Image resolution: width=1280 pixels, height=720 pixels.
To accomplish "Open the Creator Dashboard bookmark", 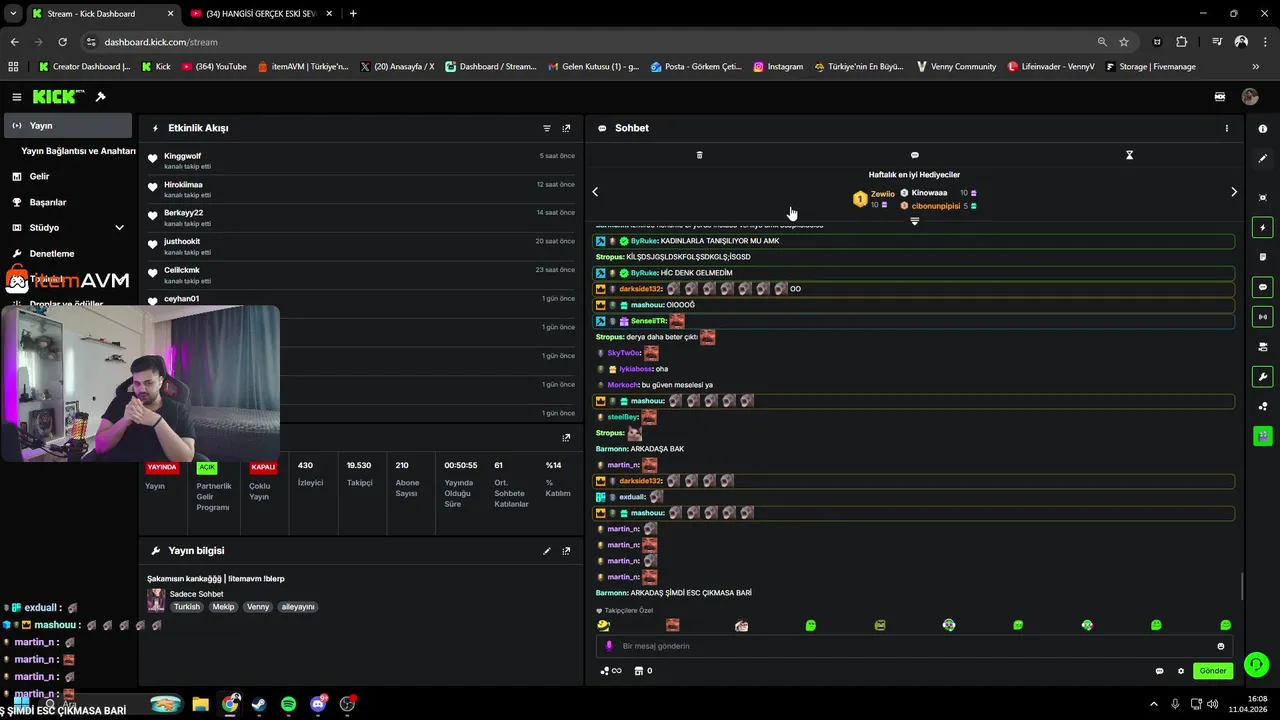I will pyautogui.click(x=84, y=67).
